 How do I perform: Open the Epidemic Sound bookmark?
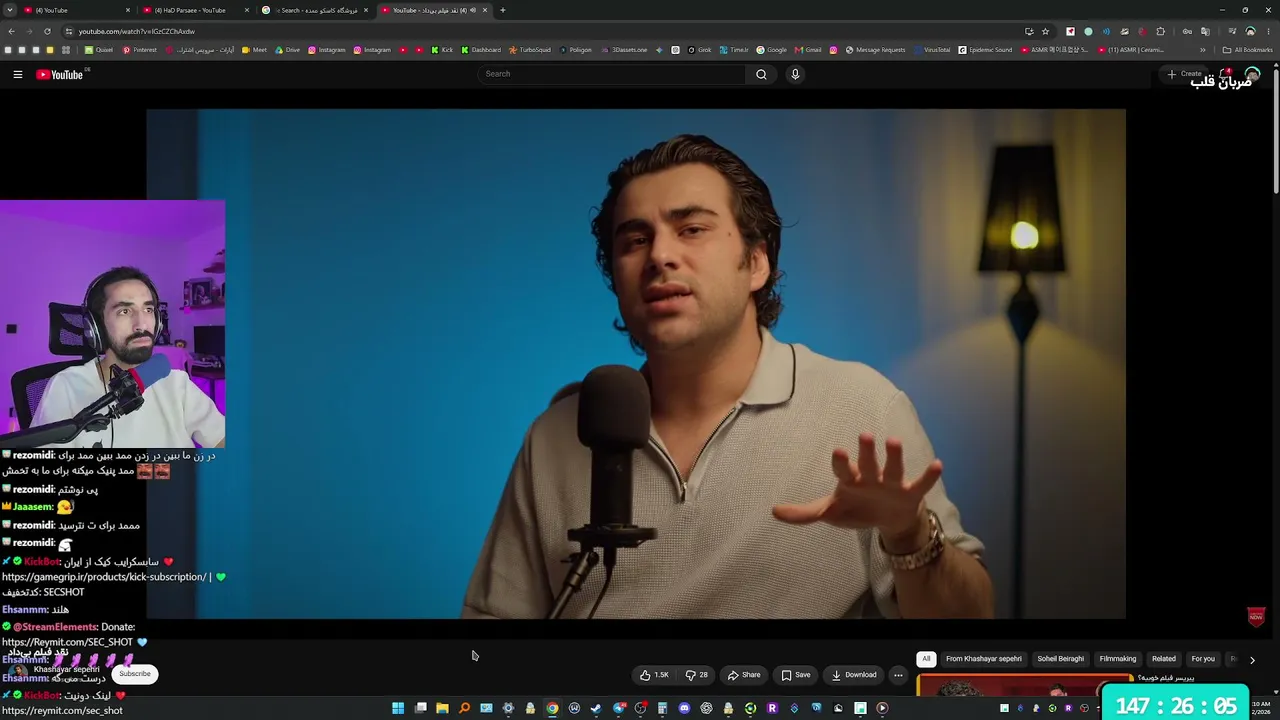point(986,50)
